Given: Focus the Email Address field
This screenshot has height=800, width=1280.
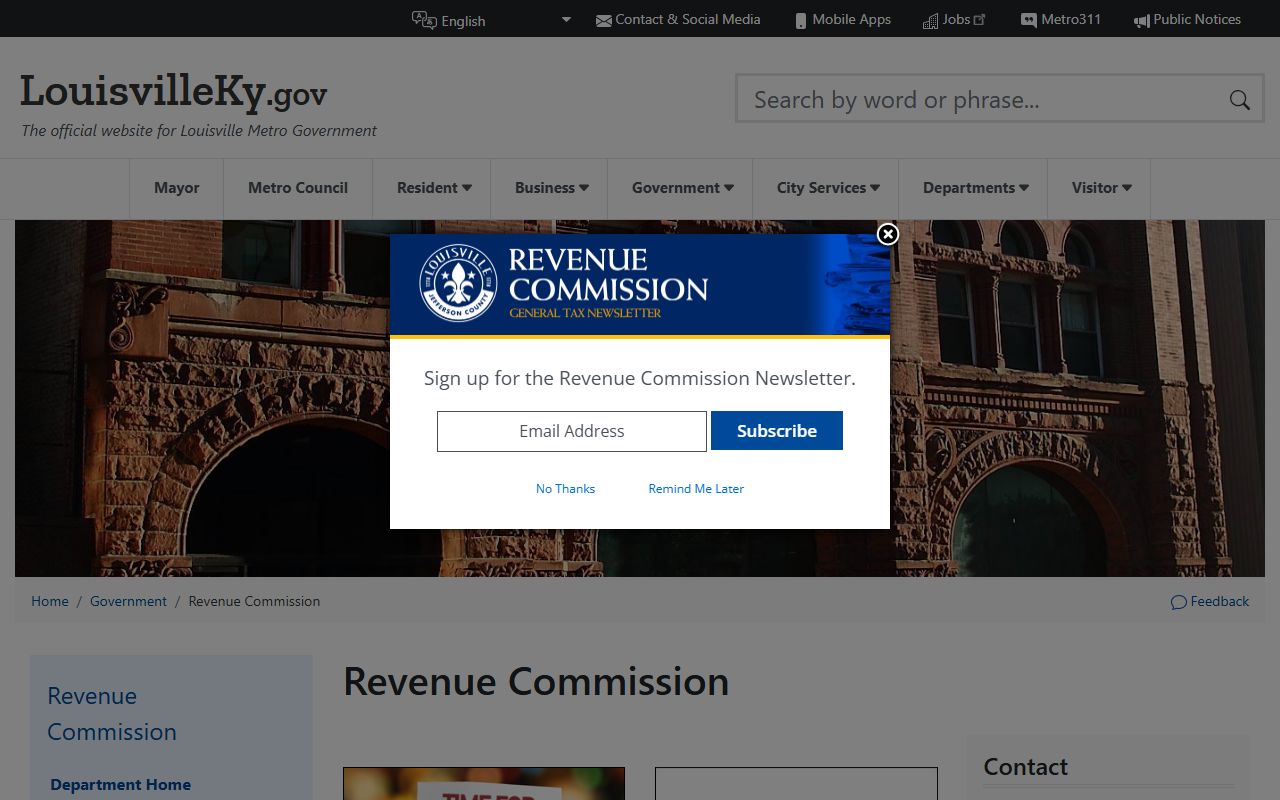Looking at the screenshot, I should tap(572, 431).
